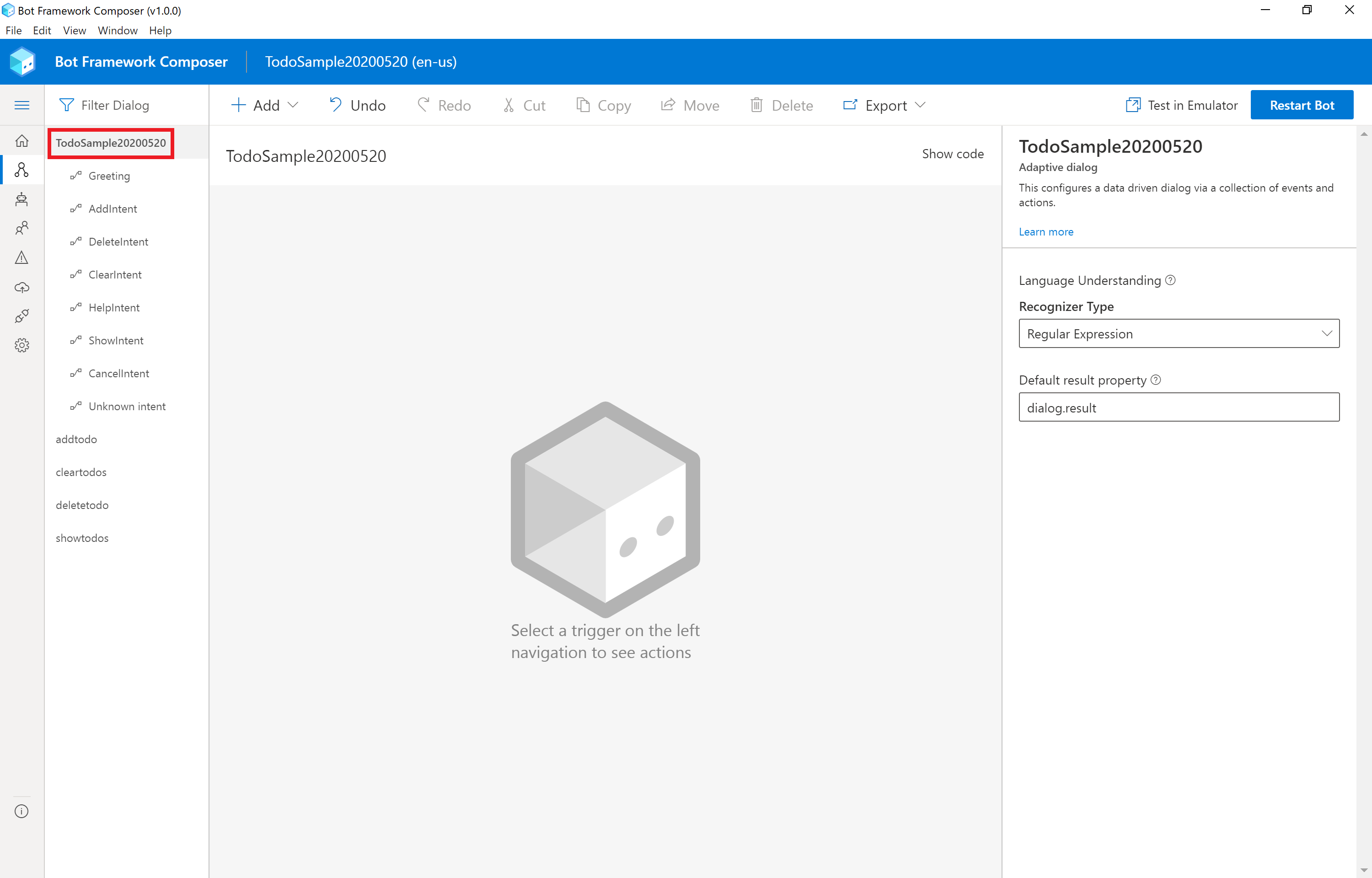Click the Learn more link
The image size is (1372, 878).
[1045, 231]
